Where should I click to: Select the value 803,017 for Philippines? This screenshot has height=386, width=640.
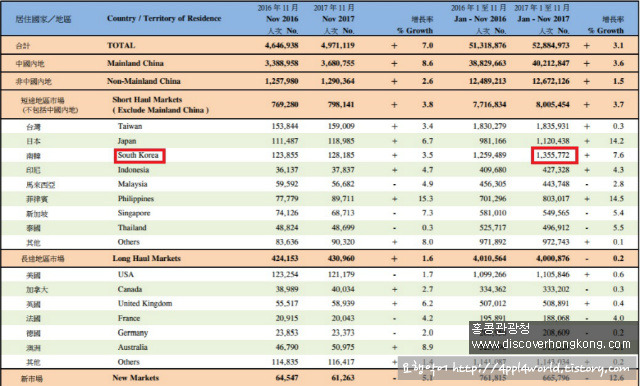click(556, 199)
